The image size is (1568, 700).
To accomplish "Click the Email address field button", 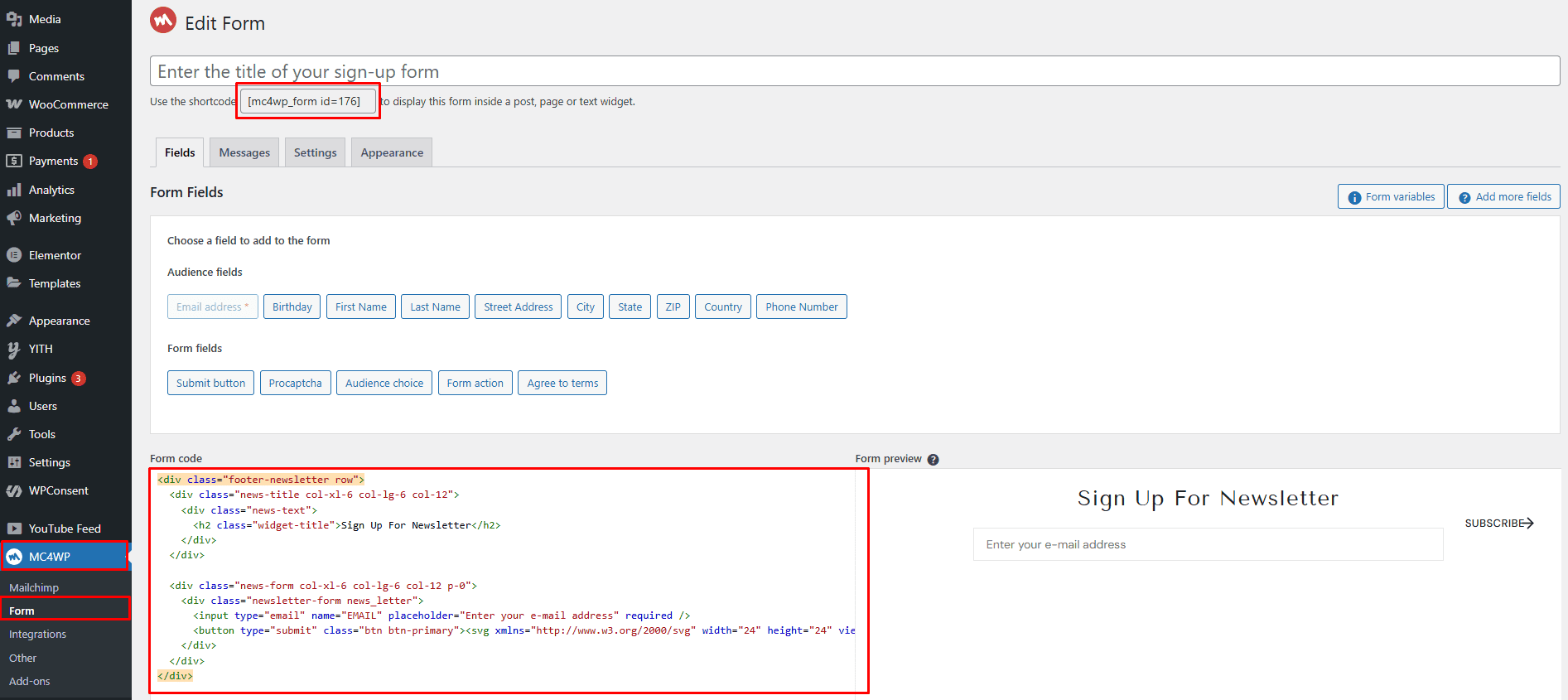I will coord(213,307).
